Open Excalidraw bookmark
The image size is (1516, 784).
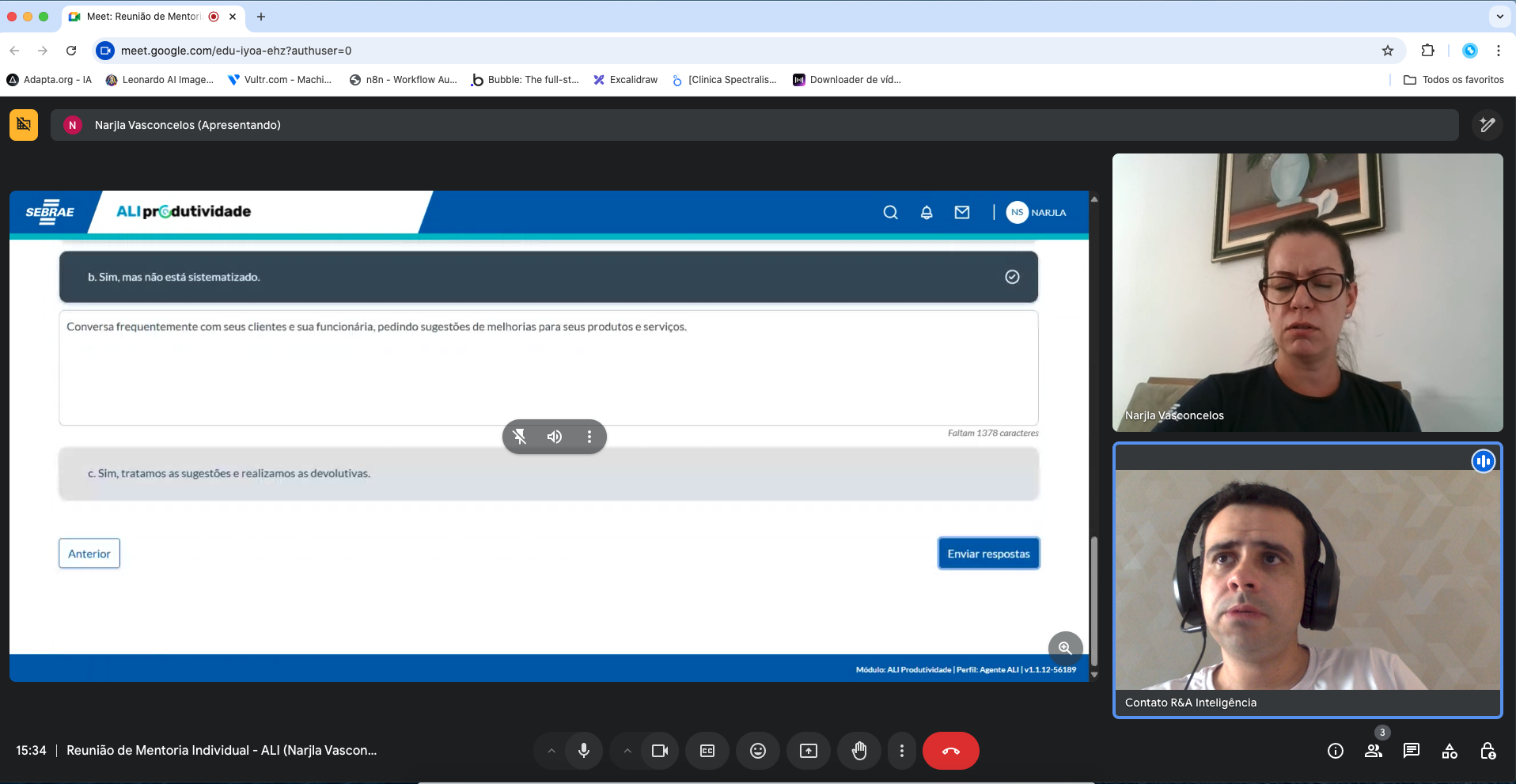coord(626,80)
